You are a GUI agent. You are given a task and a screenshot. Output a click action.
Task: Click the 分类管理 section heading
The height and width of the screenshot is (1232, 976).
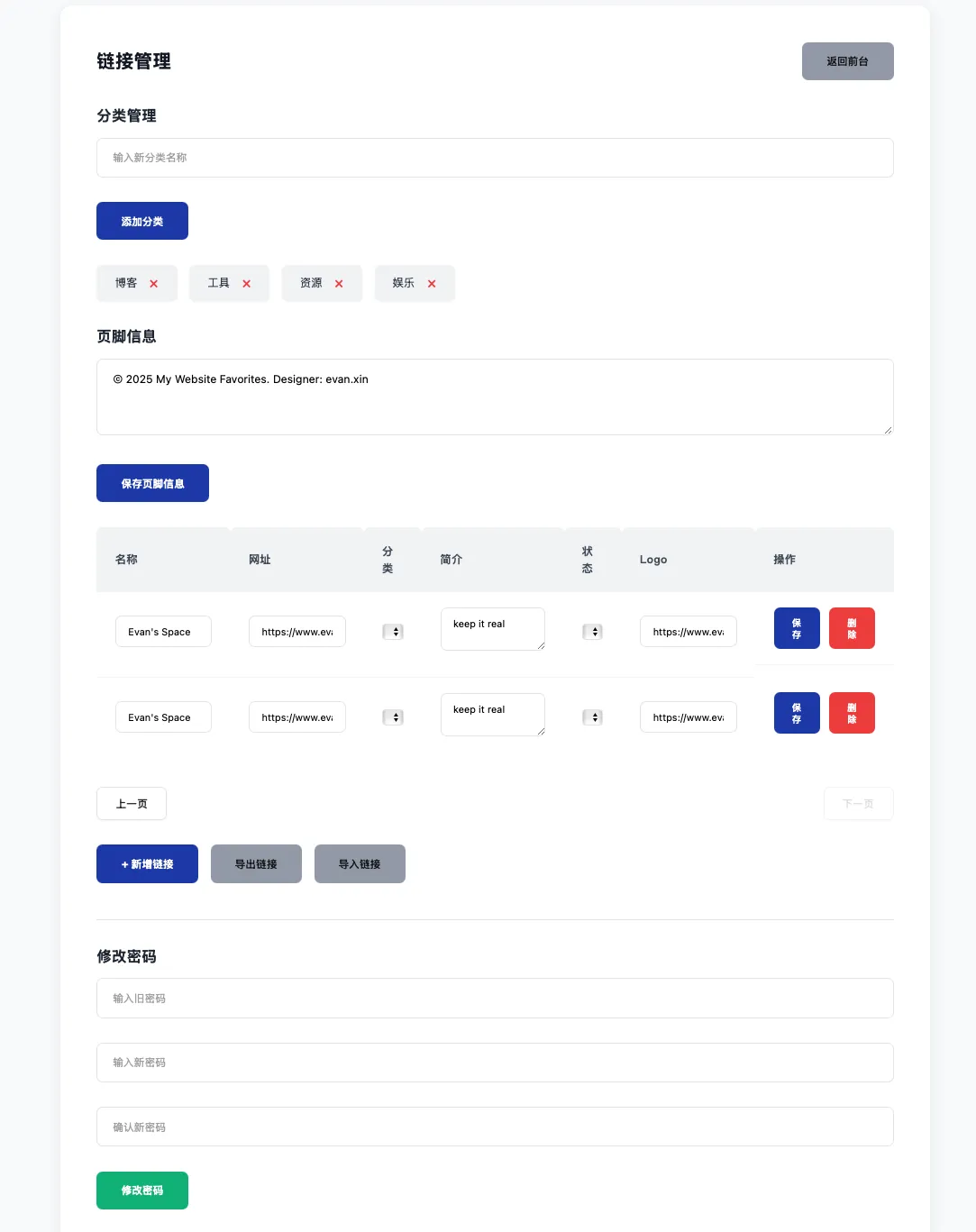126,115
